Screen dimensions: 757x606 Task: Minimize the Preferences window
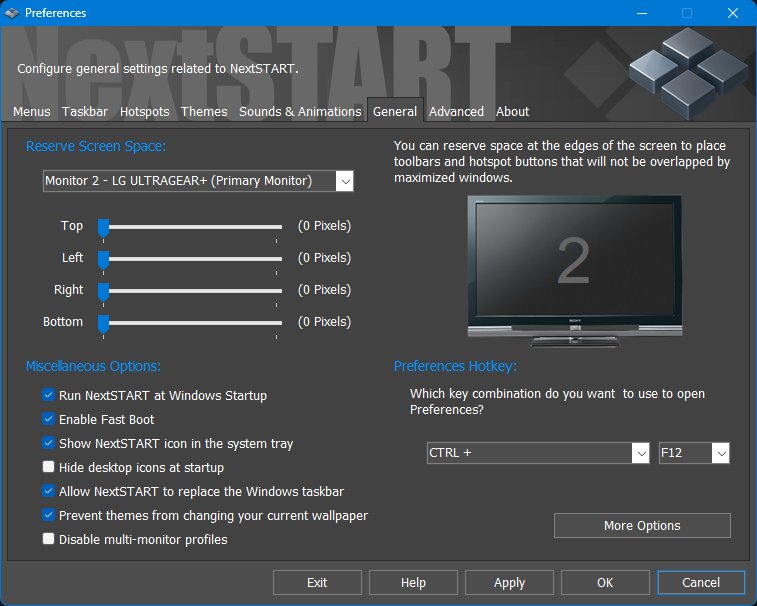[x=642, y=13]
